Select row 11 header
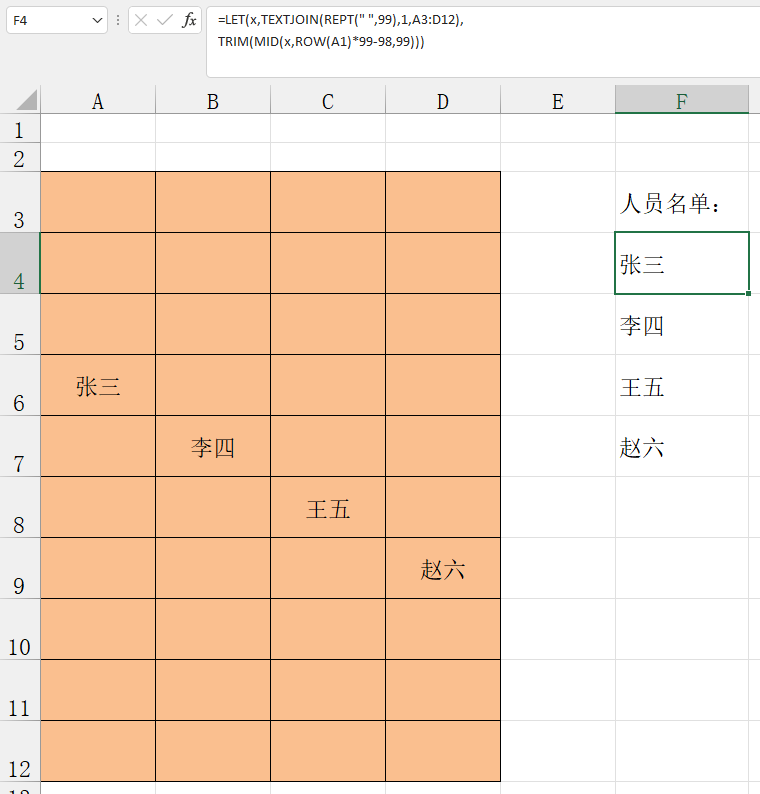 click(x=20, y=690)
